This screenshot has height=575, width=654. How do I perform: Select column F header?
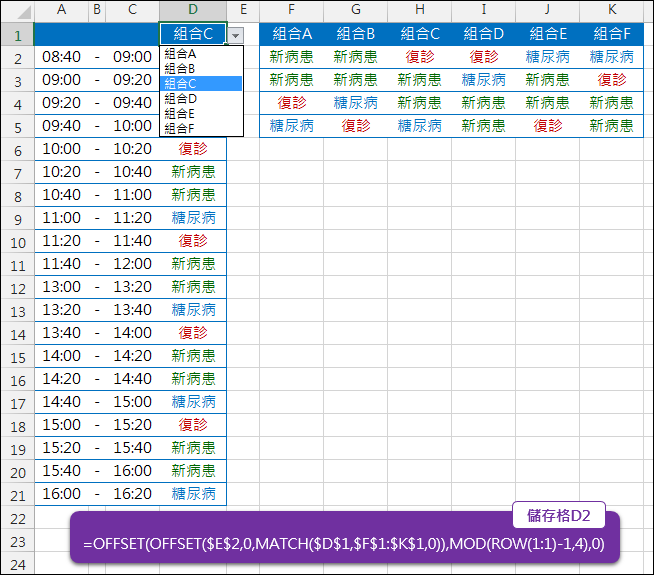[291, 10]
